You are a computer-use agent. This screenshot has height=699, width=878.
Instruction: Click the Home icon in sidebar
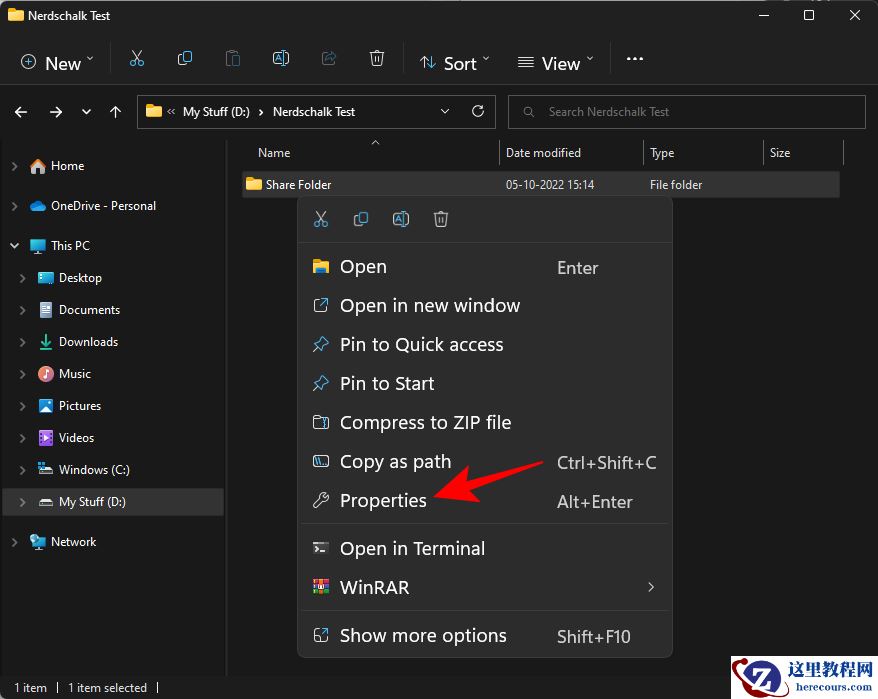click(38, 166)
